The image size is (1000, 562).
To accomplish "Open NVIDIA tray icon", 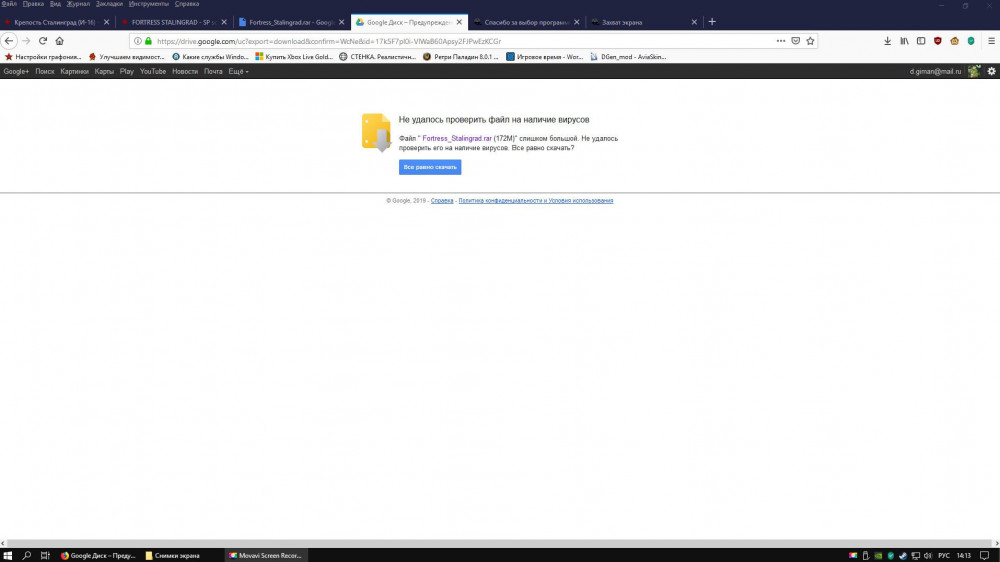I will [x=878, y=556].
